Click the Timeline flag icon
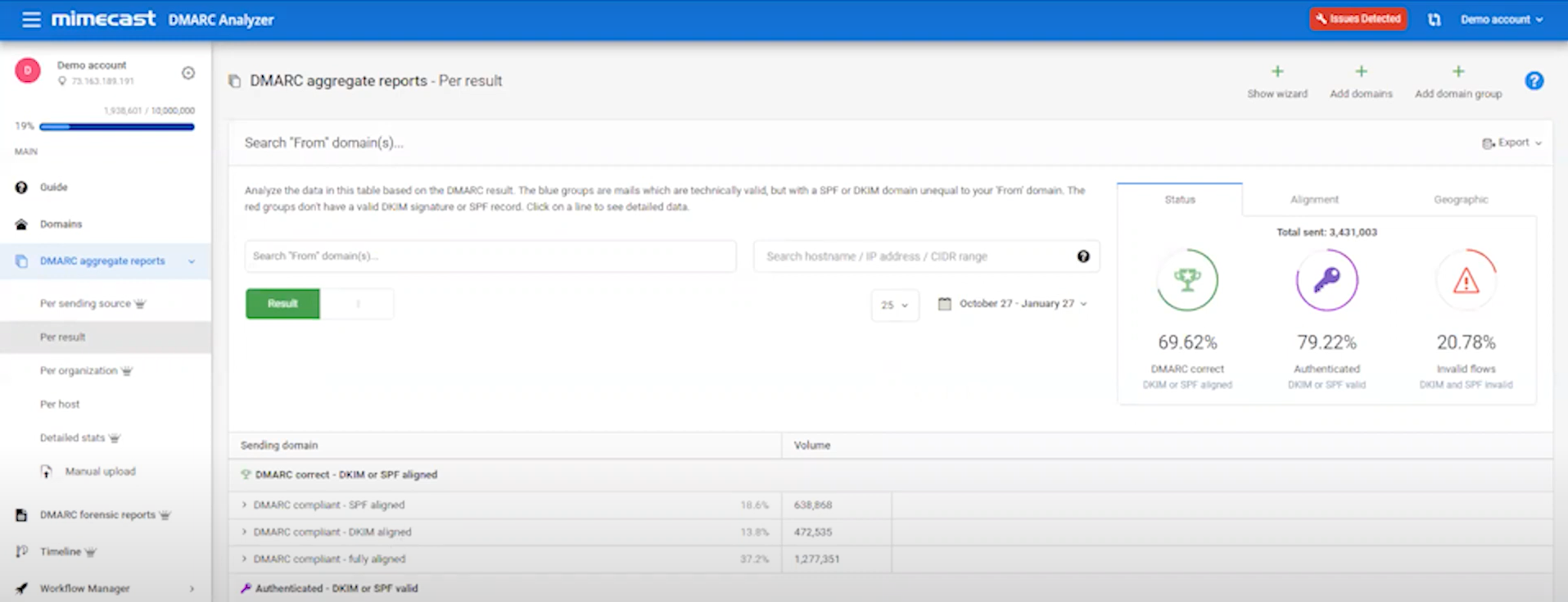This screenshot has width=1568, height=602. [21, 552]
